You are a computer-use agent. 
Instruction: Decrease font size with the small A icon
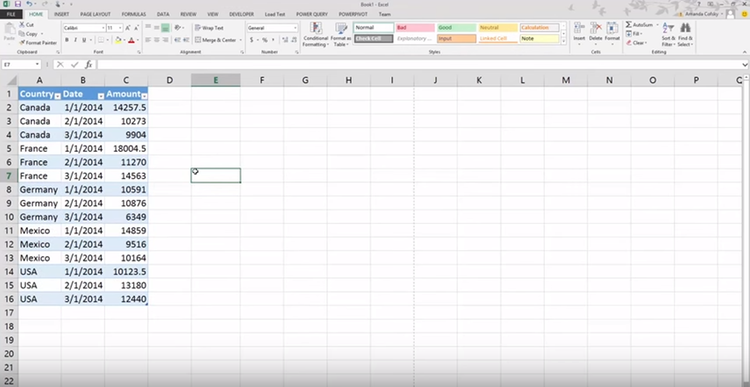pos(136,28)
